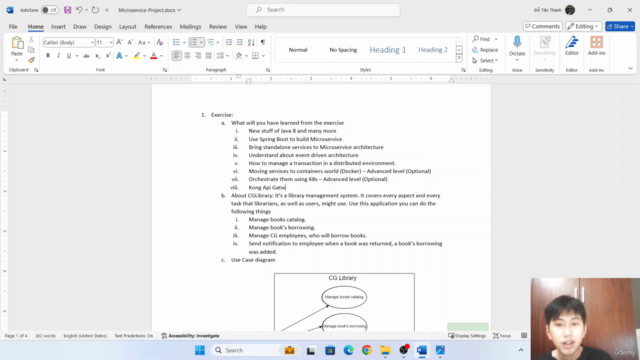Justify the paragraph text
Screen dimensions: 640x360
[x=209, y=56]
